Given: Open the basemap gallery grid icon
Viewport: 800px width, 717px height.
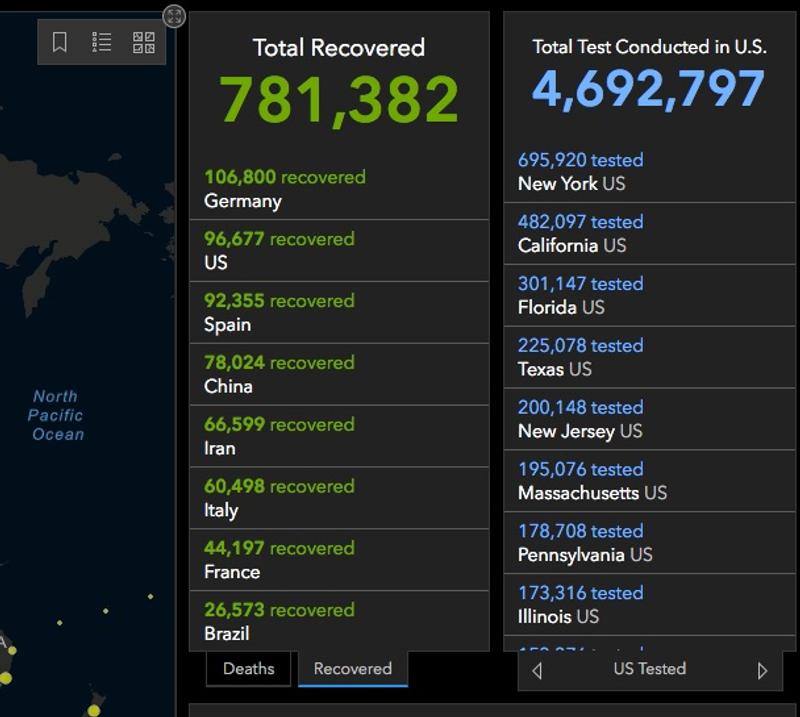Looking at the screenshot, I should click(144, 42).
